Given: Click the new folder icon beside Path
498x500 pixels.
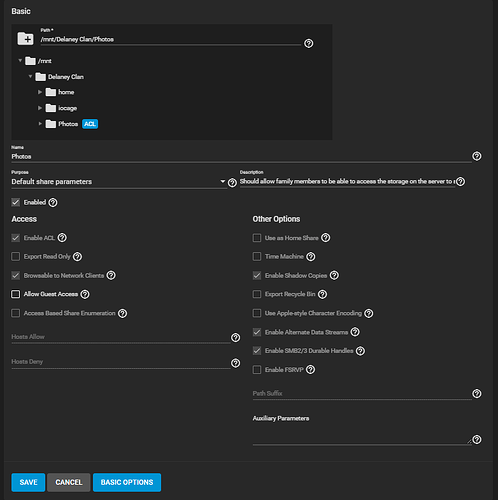Looking at the screenshot, I should pyautogui.click(x=25, y=39).
